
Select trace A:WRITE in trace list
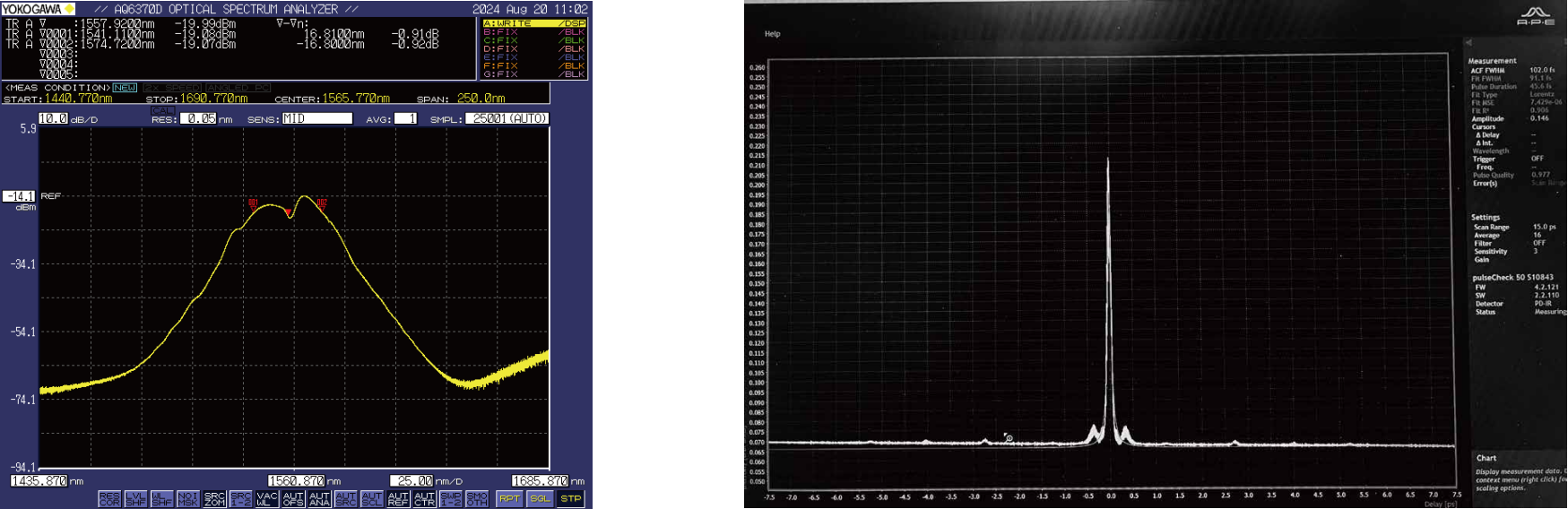[x=533, y=23]
